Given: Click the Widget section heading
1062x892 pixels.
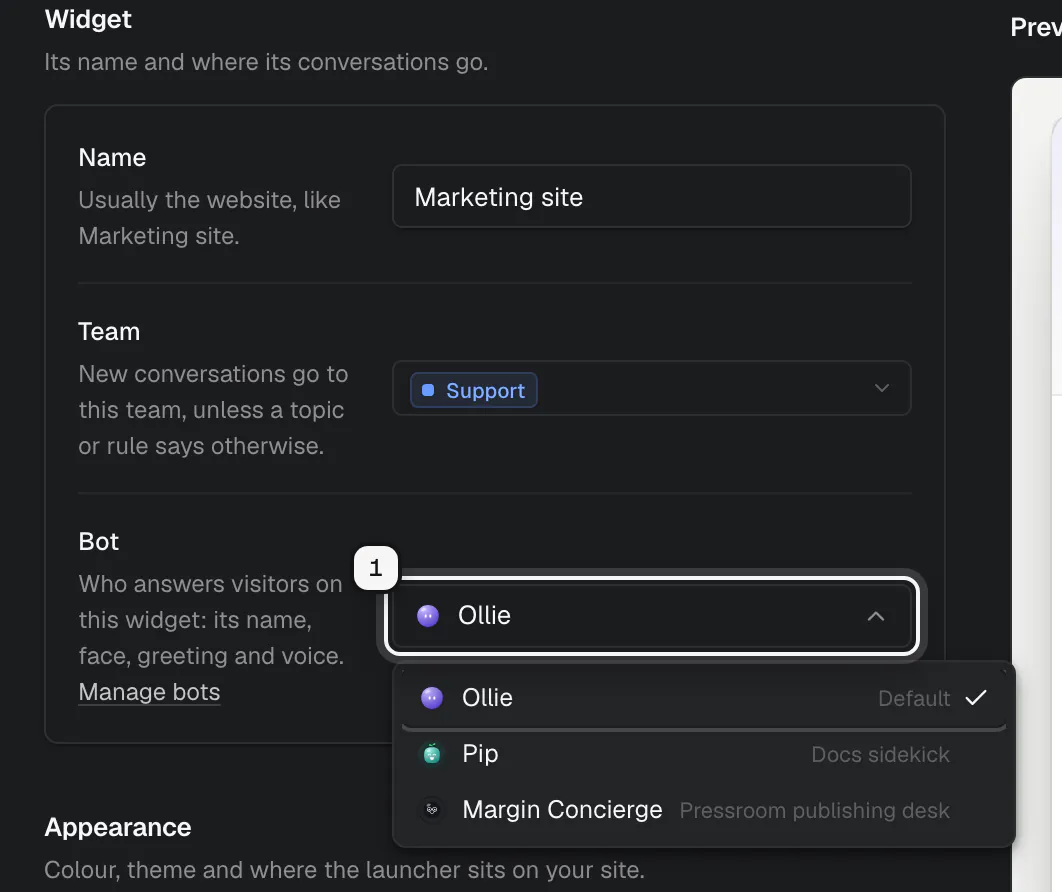Looking at the screenshot, I should (x=88, y=19).
